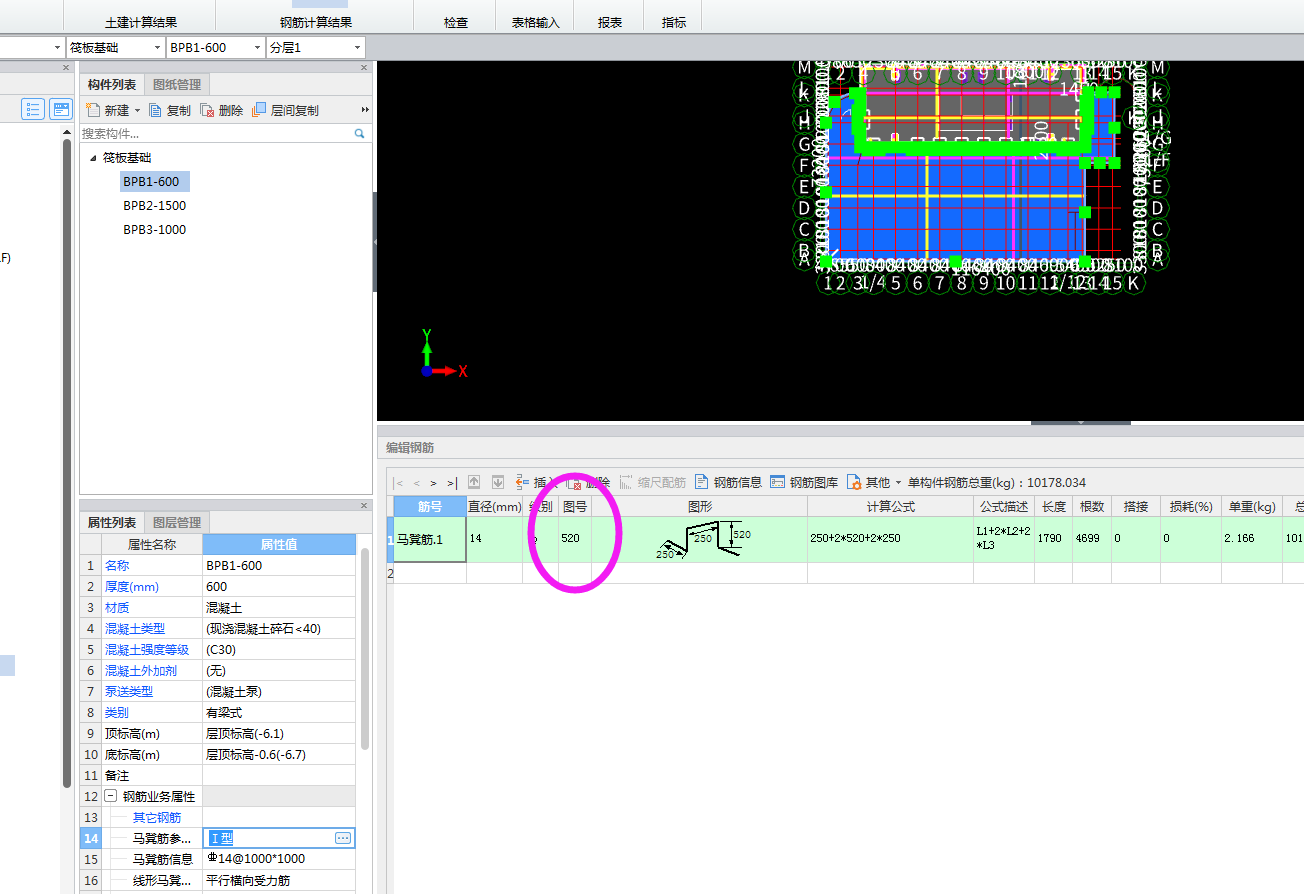Screen dimensions: 1304x894
Task: Open 钢筋信息 rebar information
Action: [728, 482]
